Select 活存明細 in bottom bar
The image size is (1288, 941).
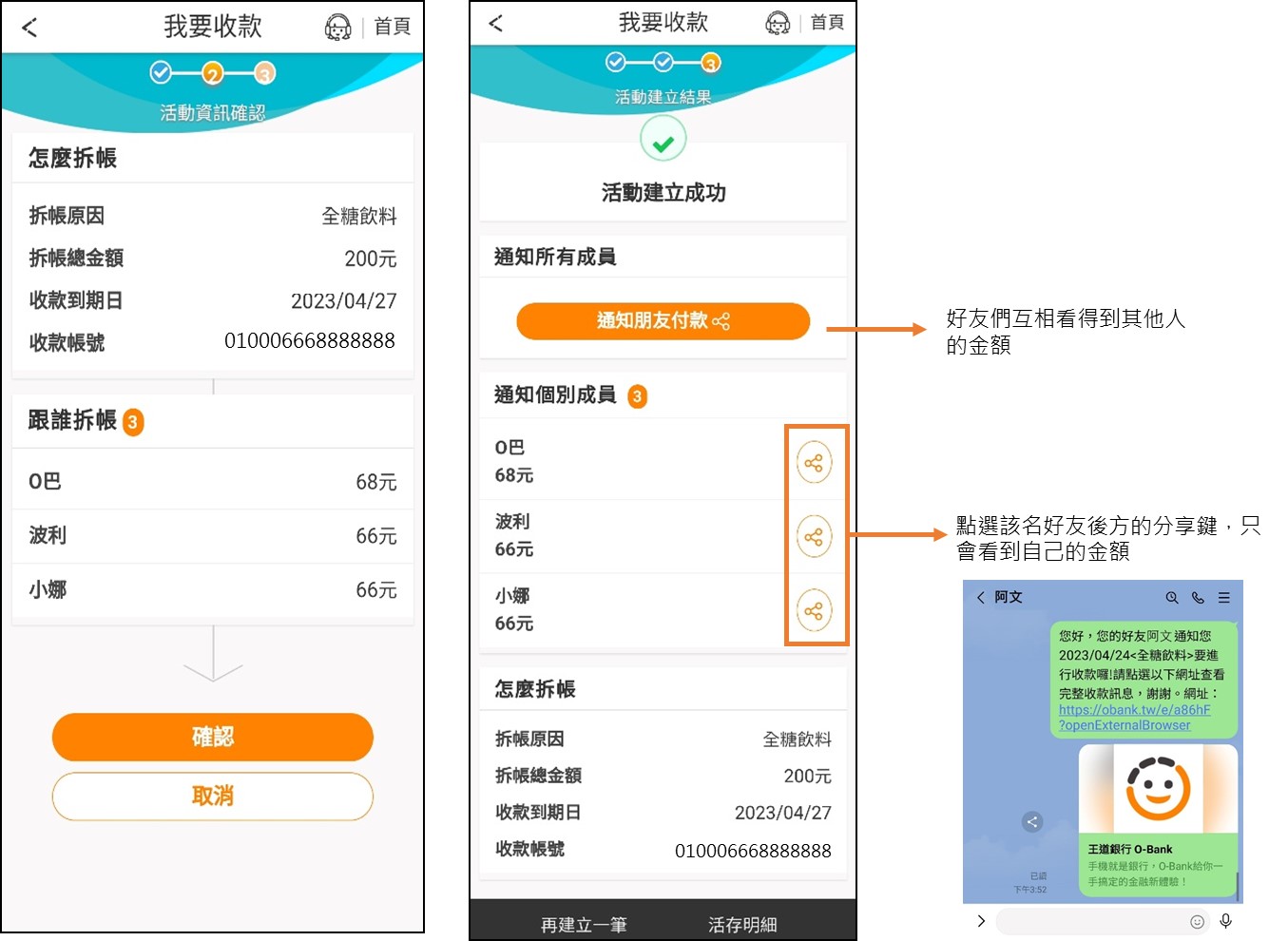(x=742, y=924)
